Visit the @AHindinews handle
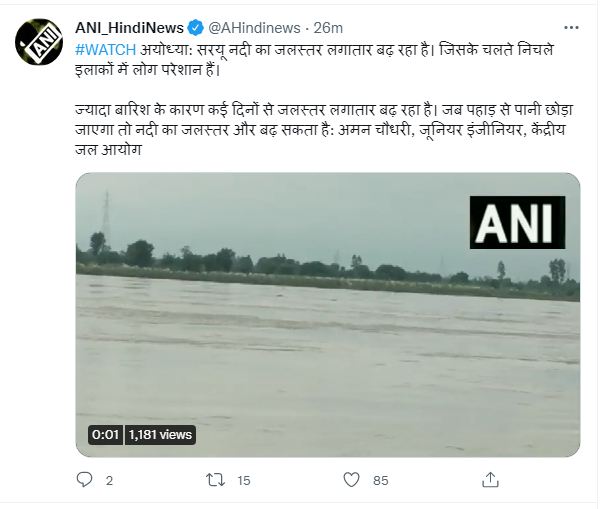Image resolution: width=604 pixels, height=509 pixels. click(x=254, y=24)
